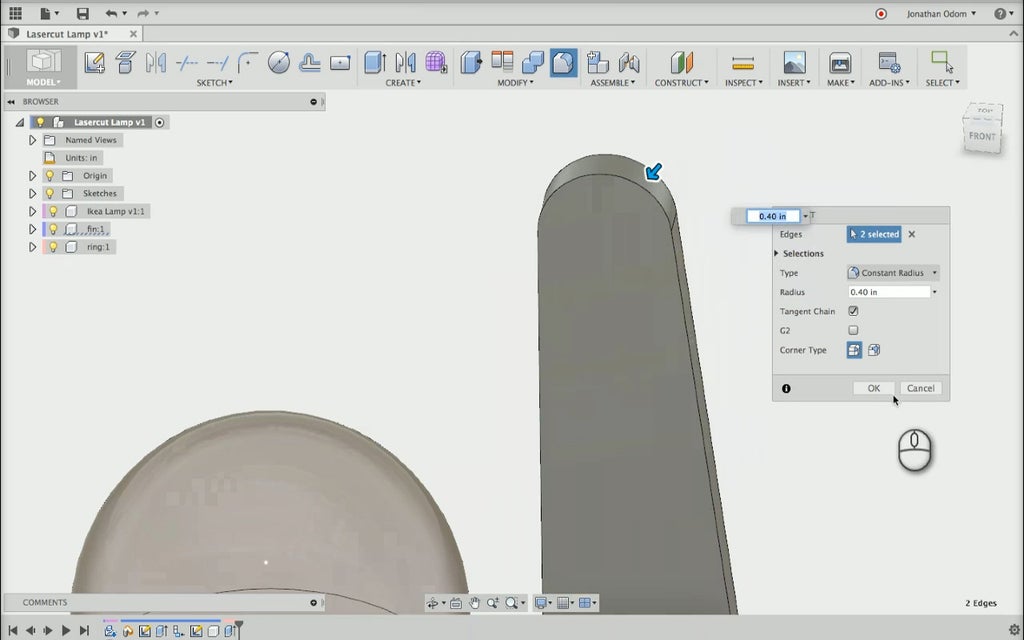Click the New Component icon in Assemble
Viewport: 1024px width, 640px height.
598,63
